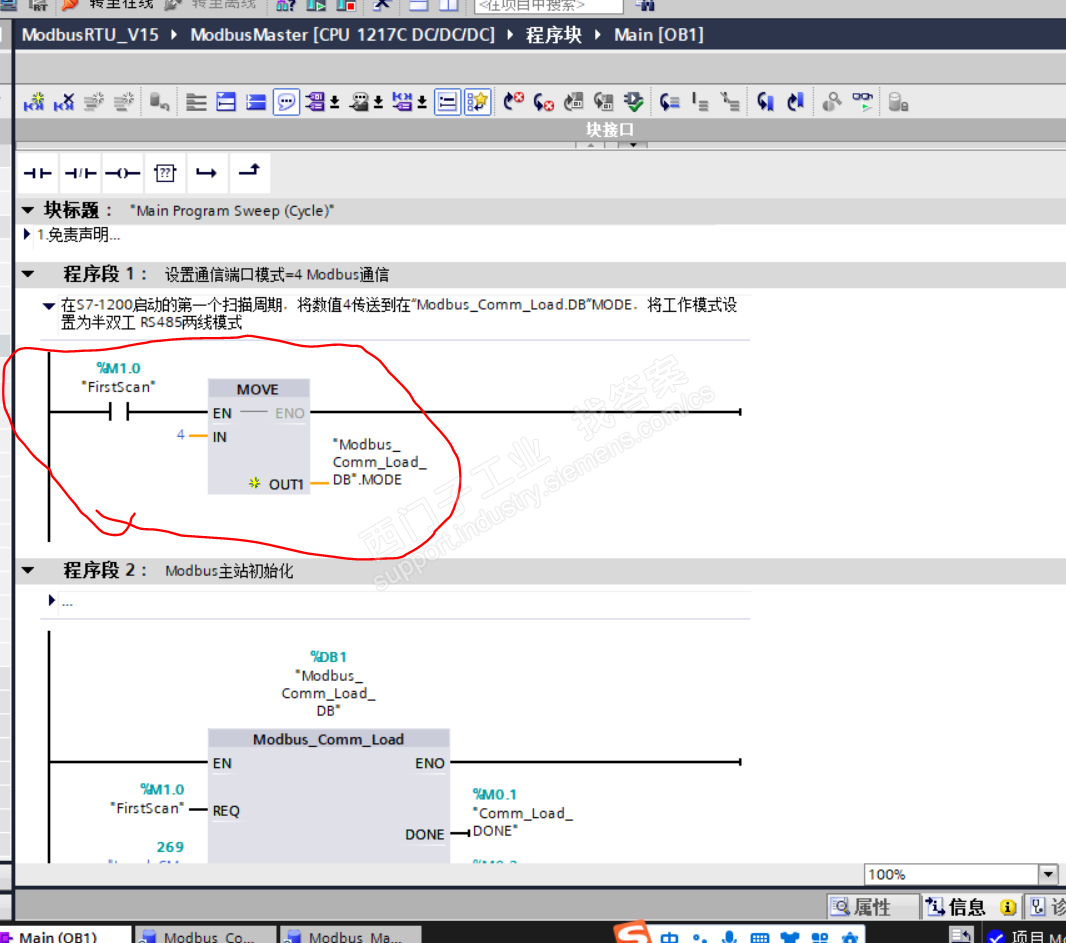Image resolution: width=1066 pixels, height=943 pixels.
Task: Click the go online button 转至在线
Action: (x=109, y=5)
